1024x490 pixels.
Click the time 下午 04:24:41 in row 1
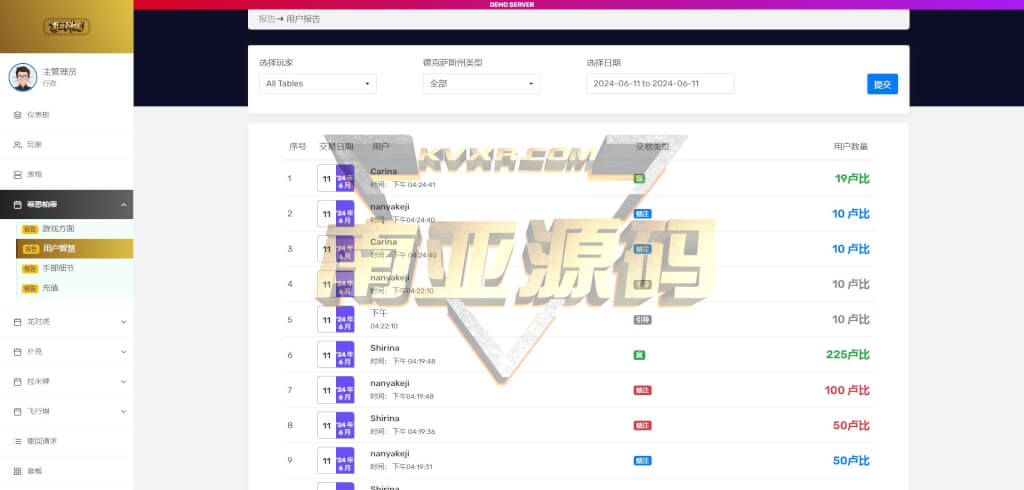[x=413, y=185]
